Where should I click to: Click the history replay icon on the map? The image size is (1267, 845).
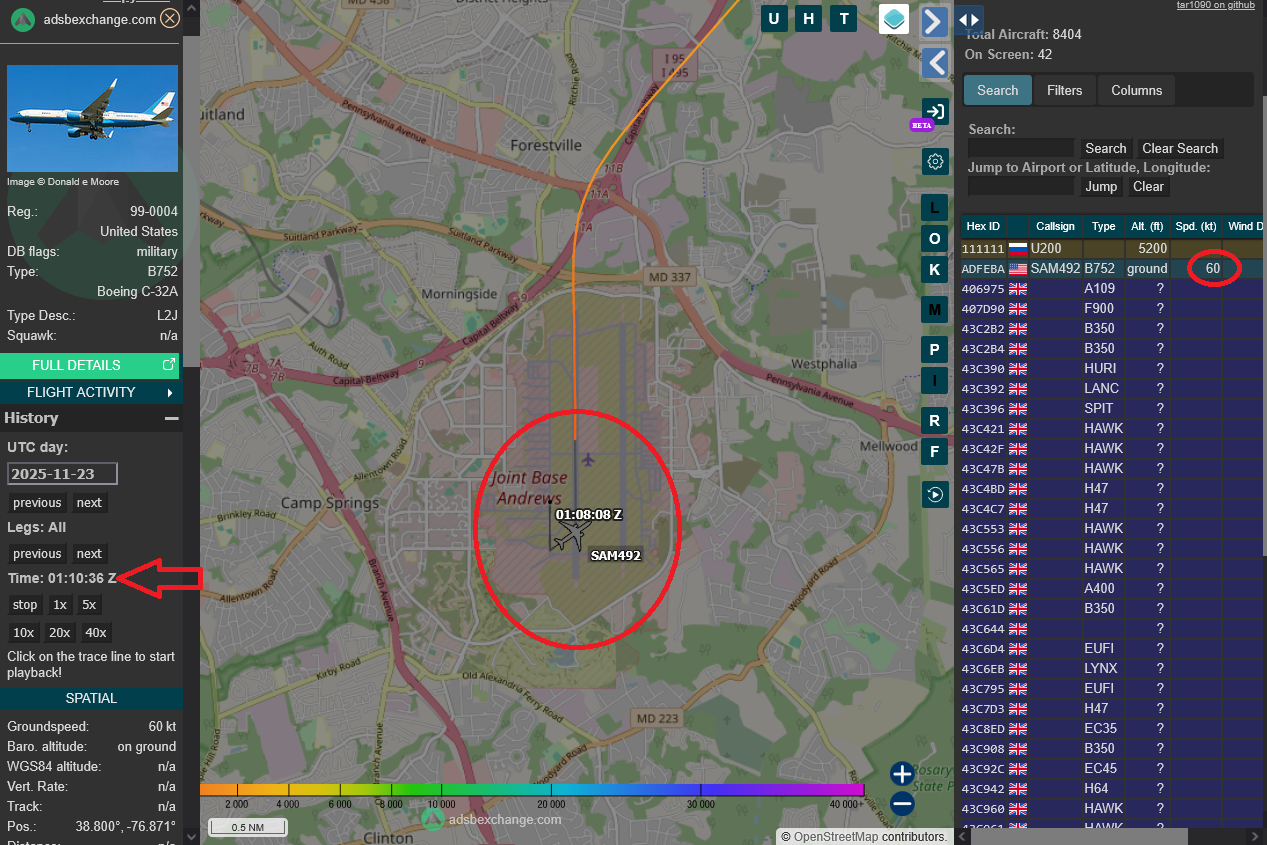935,494
